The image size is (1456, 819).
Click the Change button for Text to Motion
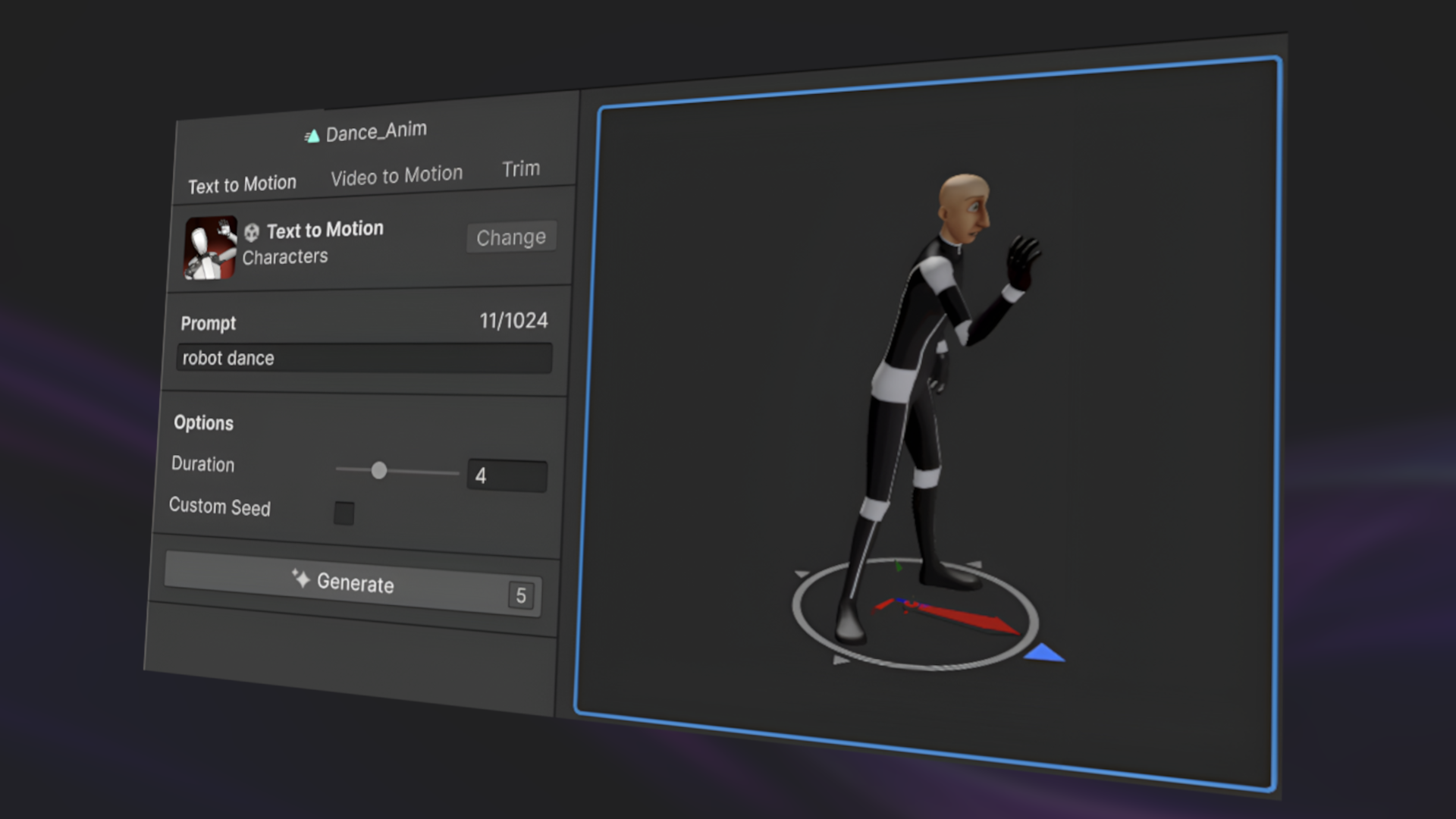tap(511, 237)
